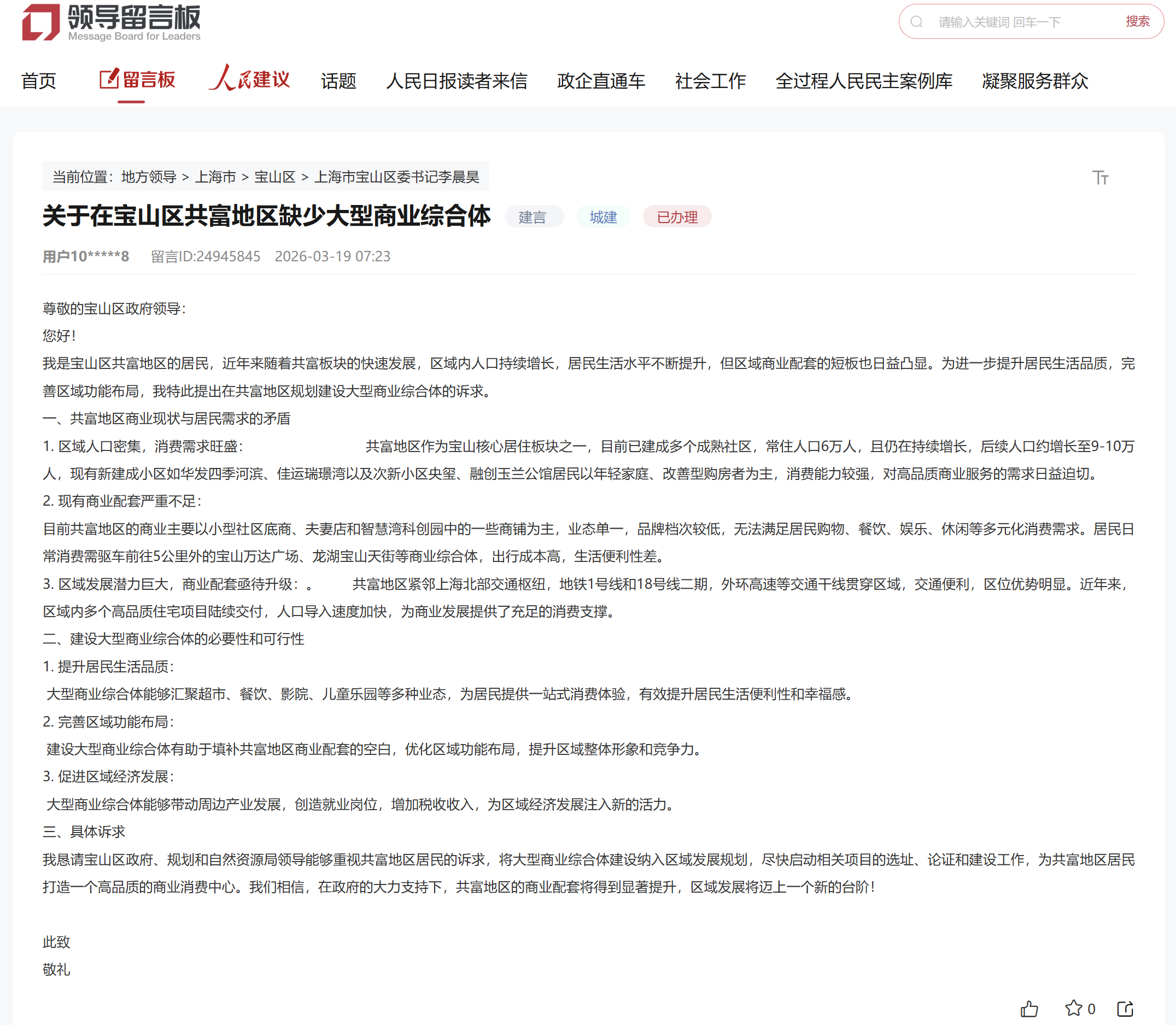The image size is (1176, 1025).
Task: Click the line 2. 完善区域功能布局：
Action: (x=109, y=722)
